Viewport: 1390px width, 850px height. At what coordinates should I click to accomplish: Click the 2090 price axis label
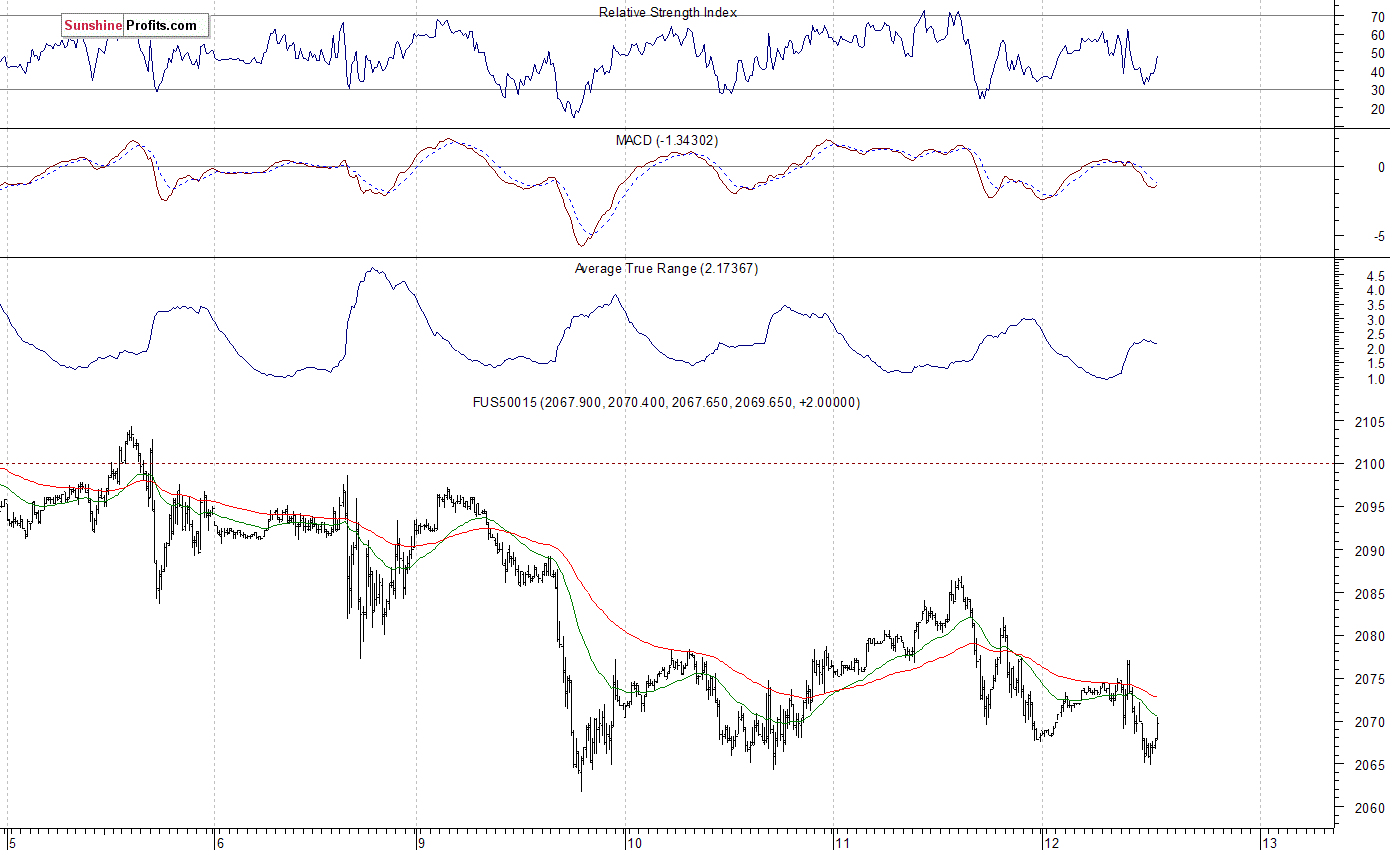click(x=1371, y=551)
